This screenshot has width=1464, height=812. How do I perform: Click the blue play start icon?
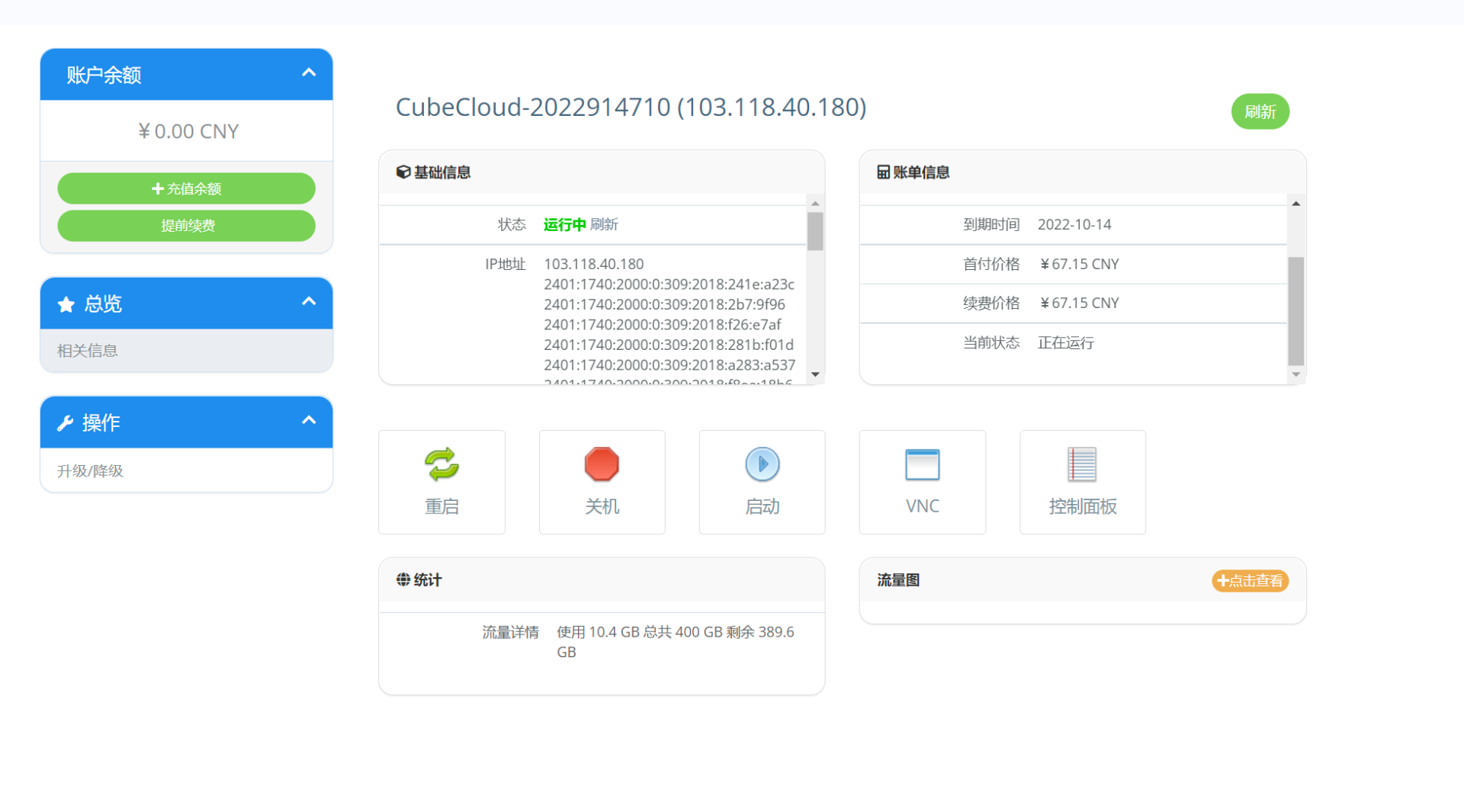click(x=762, y=464)
